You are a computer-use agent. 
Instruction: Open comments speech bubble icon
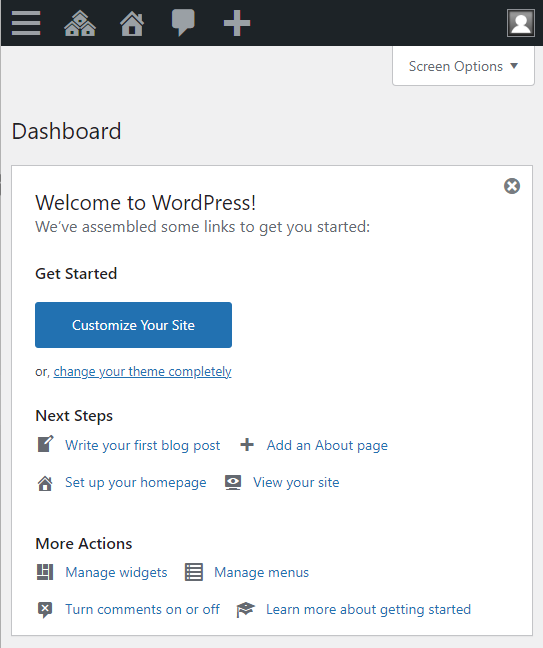point(183,23)
